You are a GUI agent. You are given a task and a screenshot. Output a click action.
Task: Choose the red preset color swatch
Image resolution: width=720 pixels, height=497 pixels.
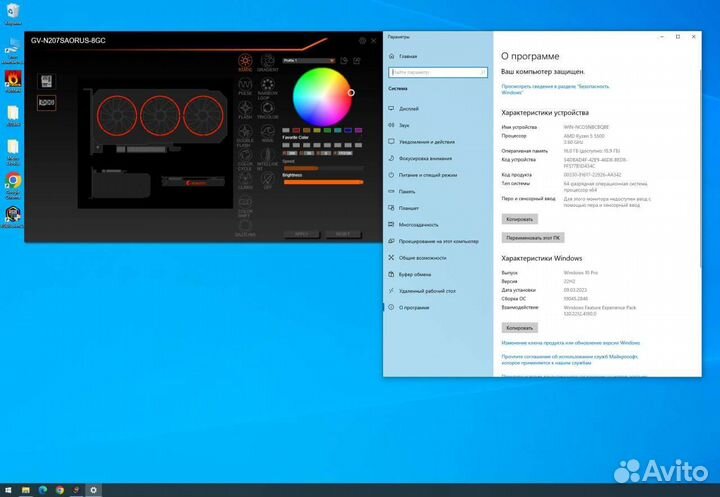tap(296, 130)
